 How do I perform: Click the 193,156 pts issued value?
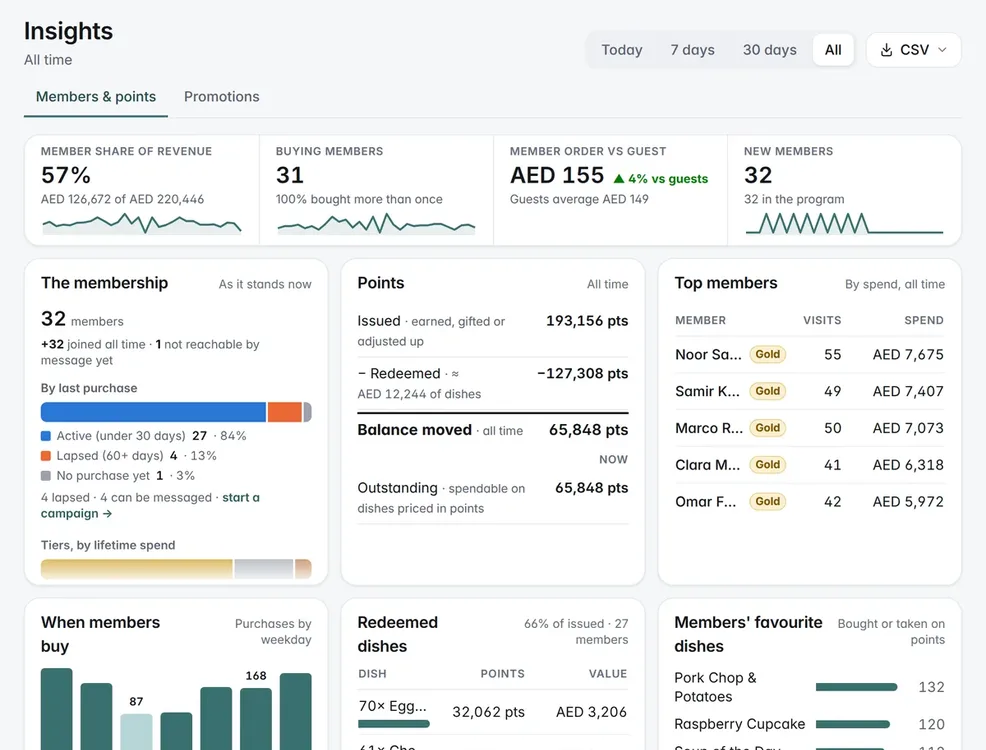(x=587, y=321)
